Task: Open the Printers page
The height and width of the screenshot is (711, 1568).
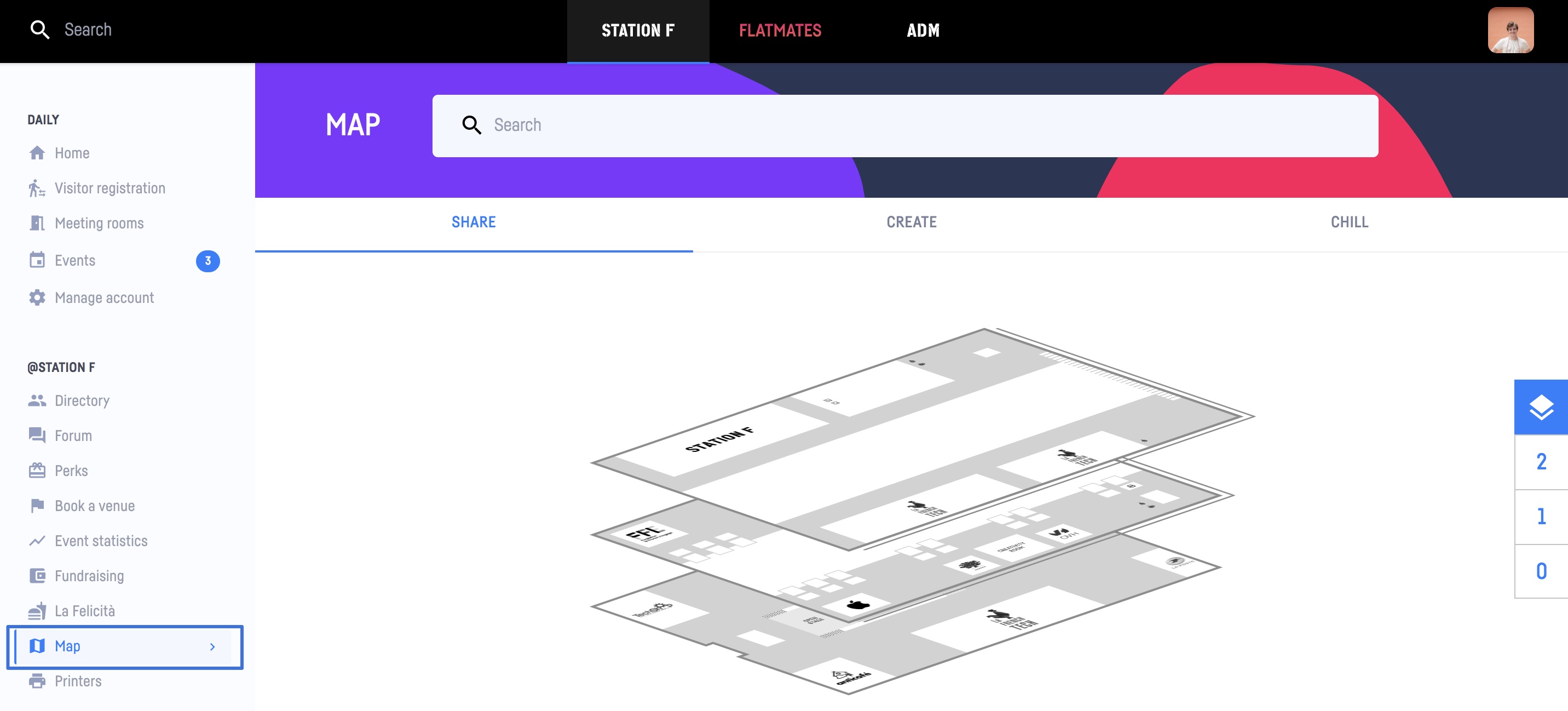Action: pyautogui.click(x=78, y=680)
